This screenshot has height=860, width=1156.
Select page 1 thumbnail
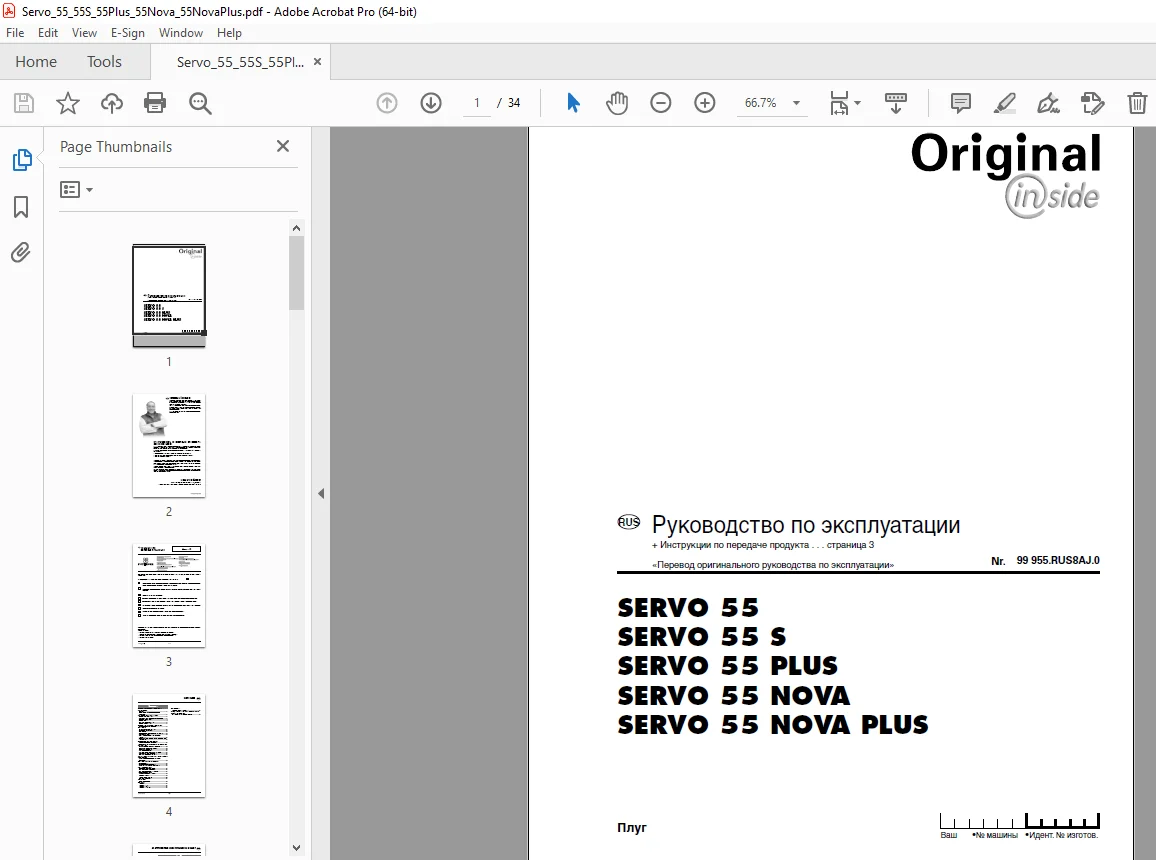pos(169,296)
